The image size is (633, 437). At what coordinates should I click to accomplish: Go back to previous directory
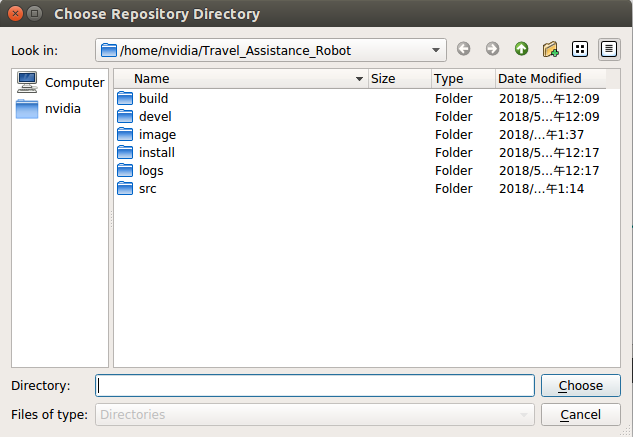464,49
